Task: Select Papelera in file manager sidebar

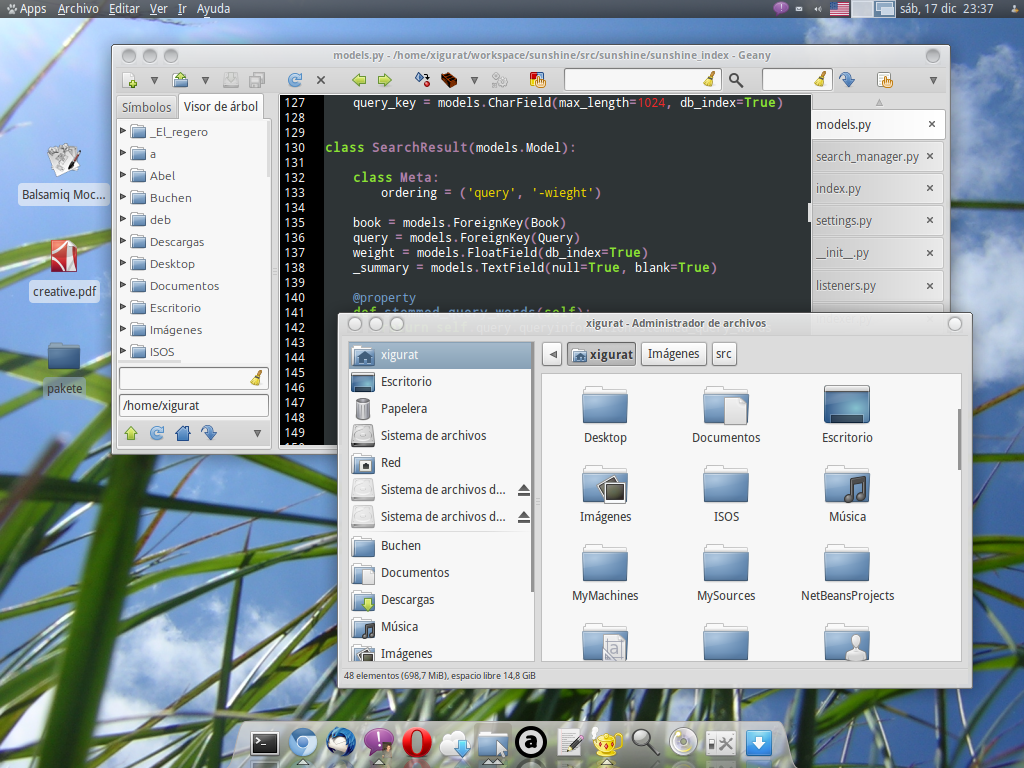Action: pos(403,408)
